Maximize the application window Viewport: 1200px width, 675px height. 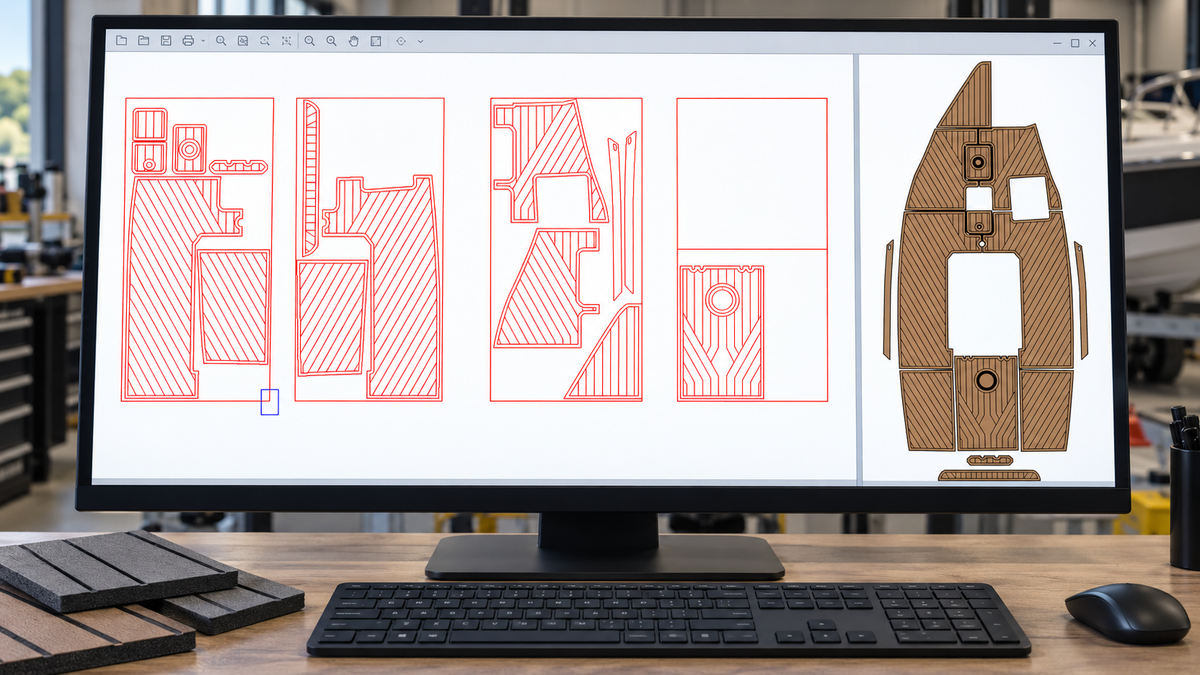click(x=1075, y=43)
